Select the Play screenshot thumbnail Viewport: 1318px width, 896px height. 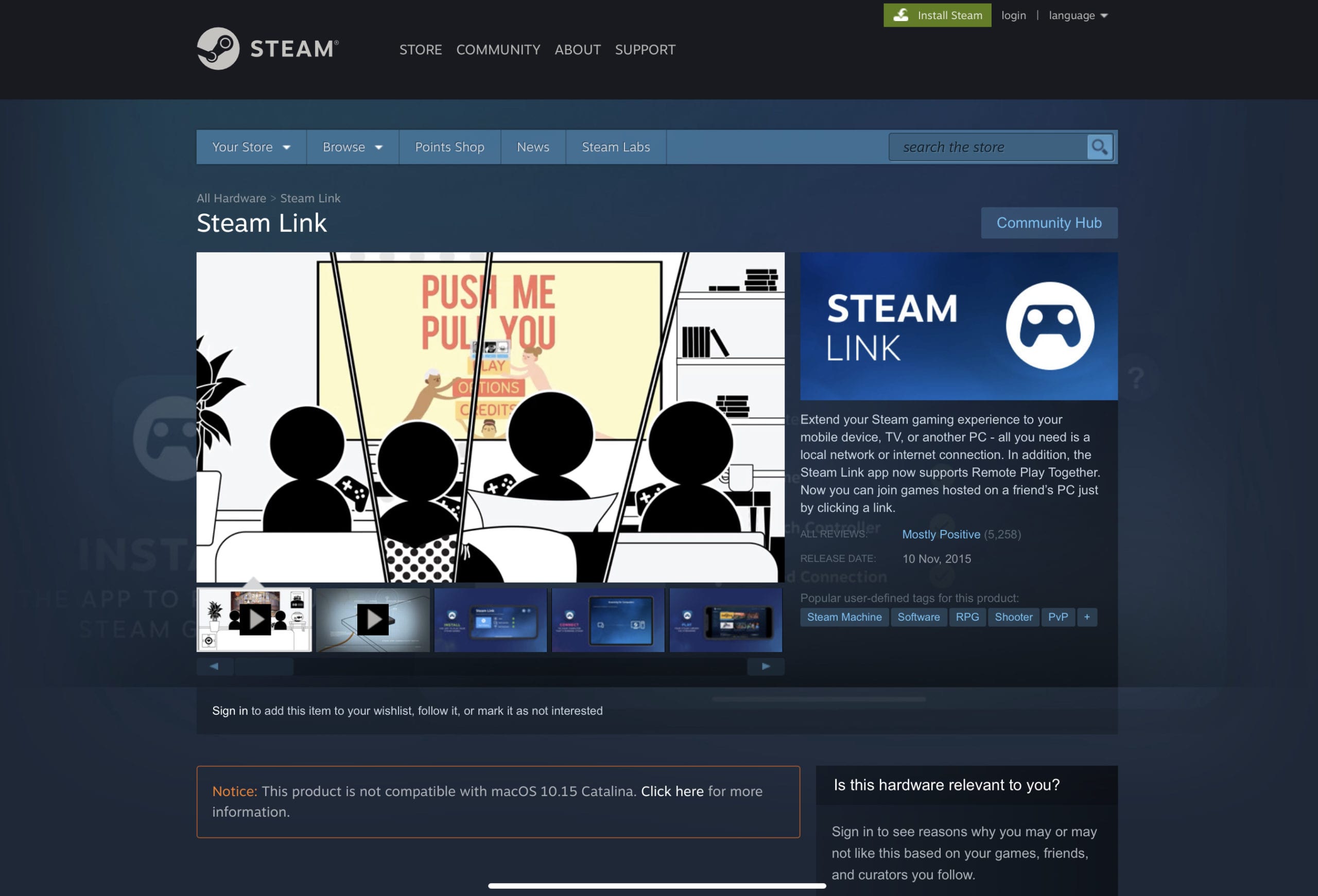point(725,620)
